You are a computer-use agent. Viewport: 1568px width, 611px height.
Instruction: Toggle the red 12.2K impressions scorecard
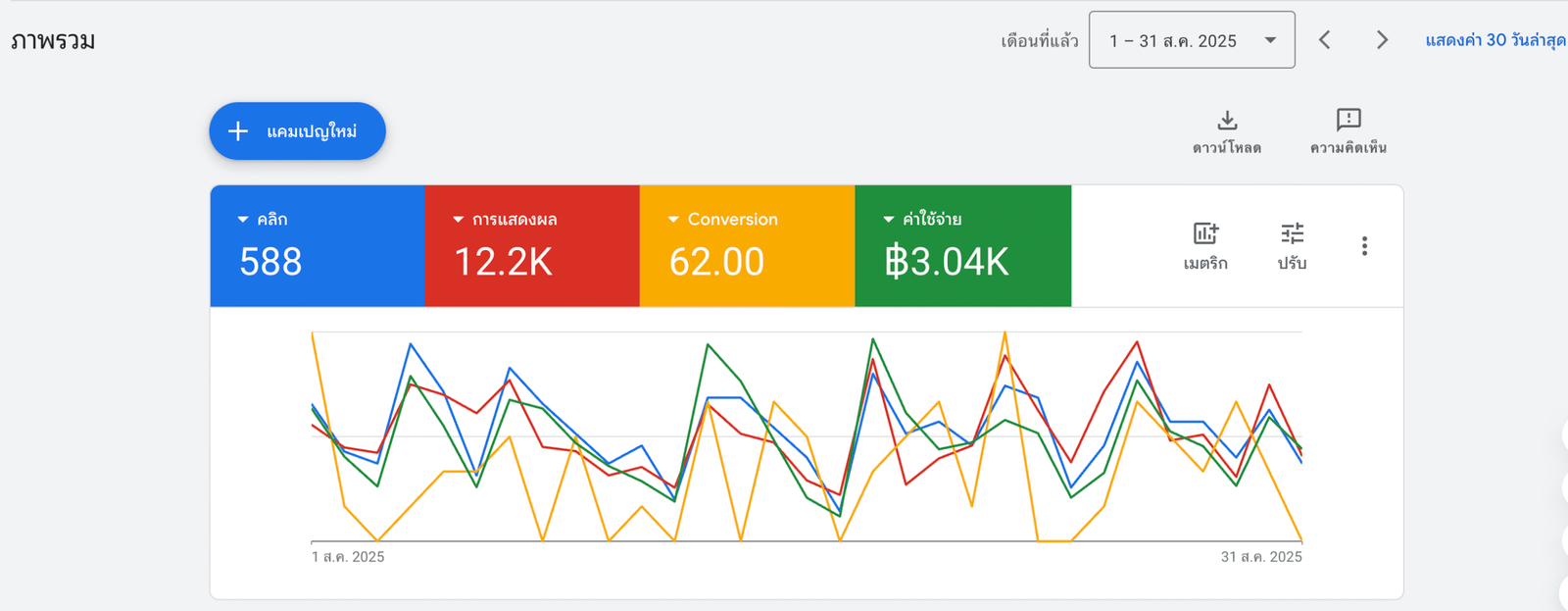[x=531, y=246]
